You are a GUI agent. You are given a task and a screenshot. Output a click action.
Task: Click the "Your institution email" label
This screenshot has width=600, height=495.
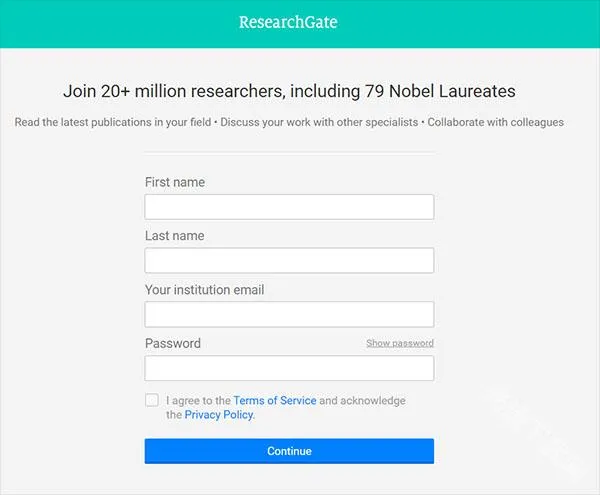204,290
